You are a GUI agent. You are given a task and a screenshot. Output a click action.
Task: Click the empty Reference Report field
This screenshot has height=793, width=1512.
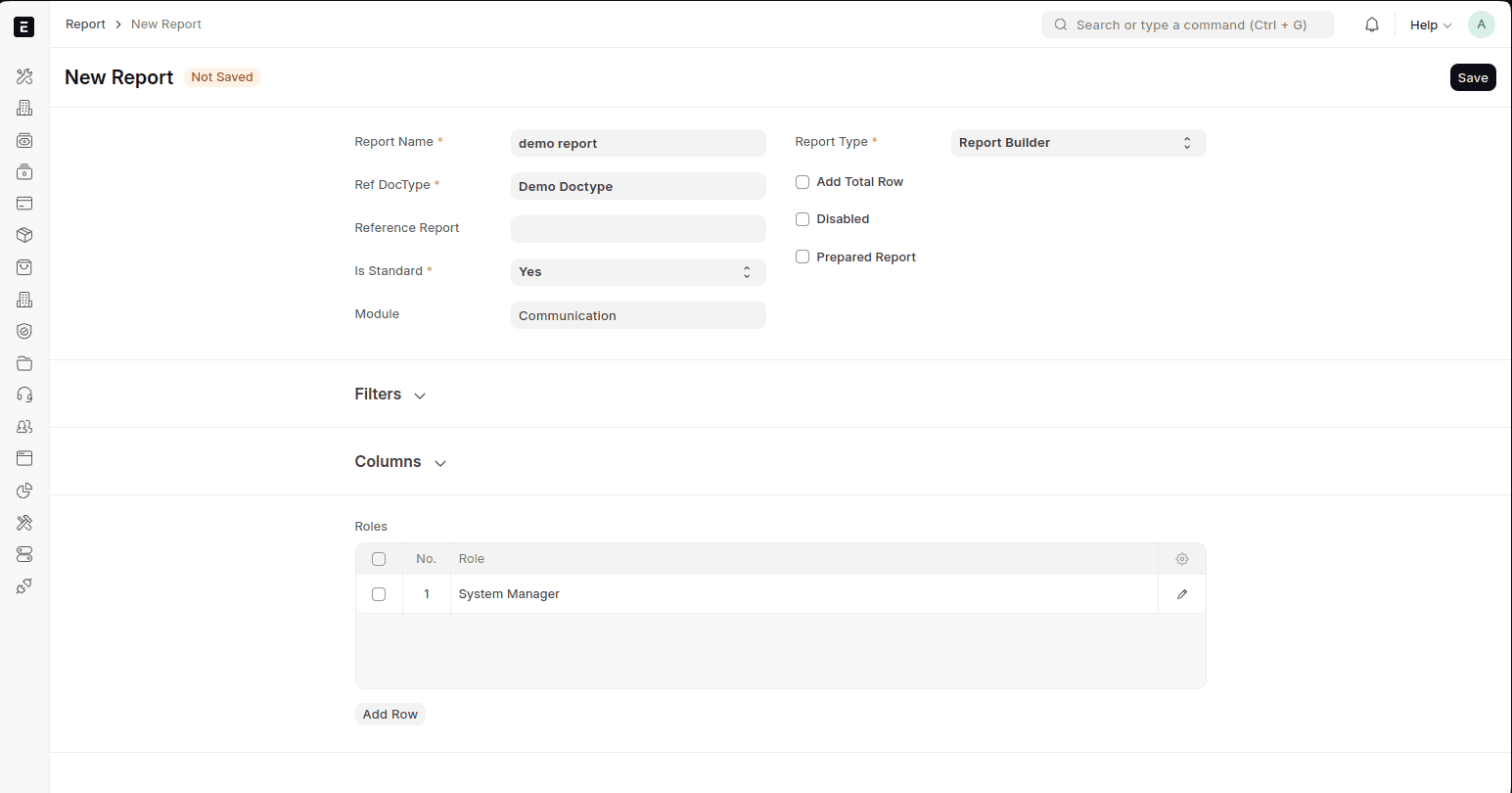[638, 229]
